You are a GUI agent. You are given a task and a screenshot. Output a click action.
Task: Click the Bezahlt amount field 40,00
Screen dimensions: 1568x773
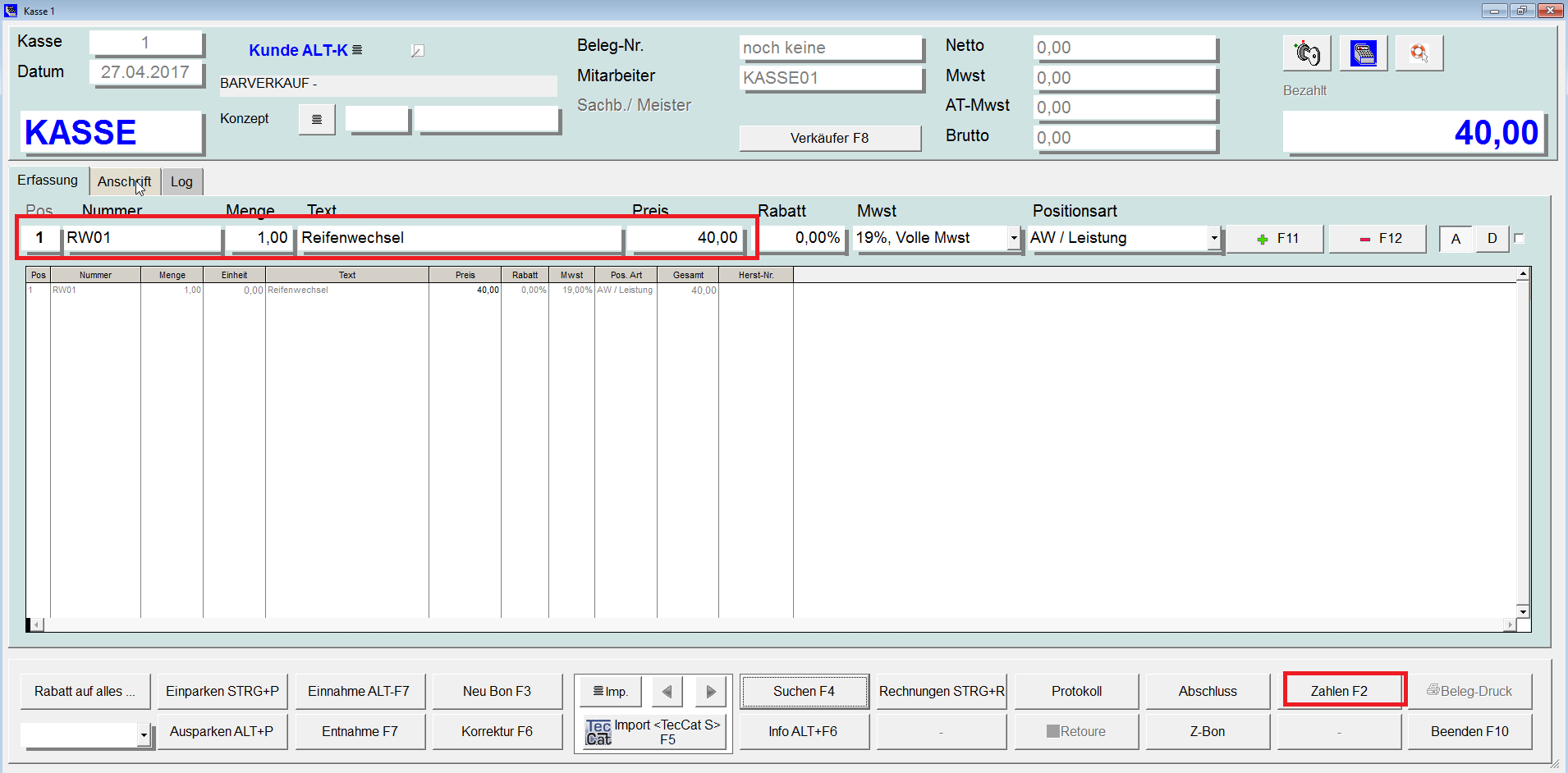pyautogui.click(x=1414, y=132)
